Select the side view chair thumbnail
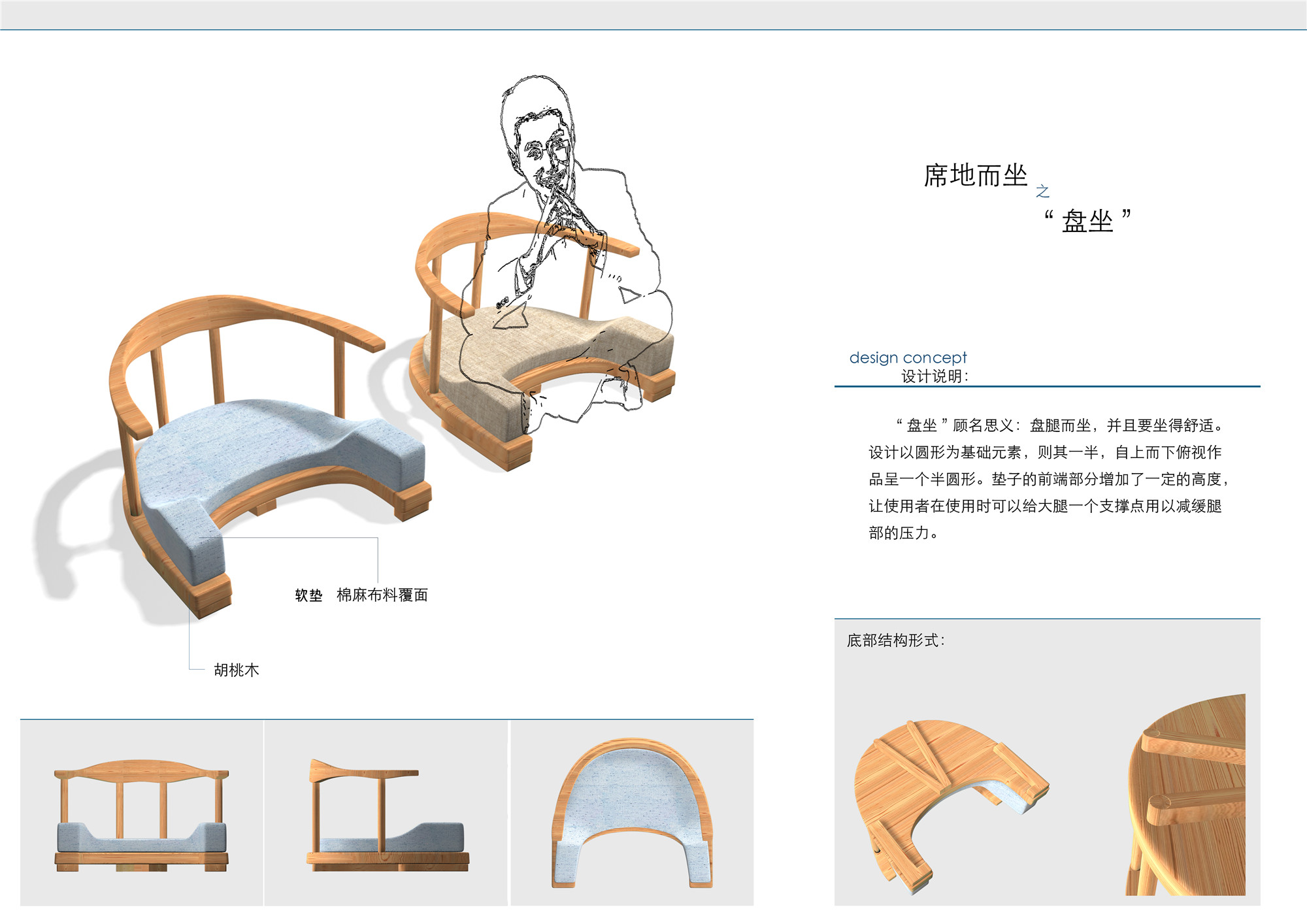Viewport: 1307px width, 924px height. 387,814
